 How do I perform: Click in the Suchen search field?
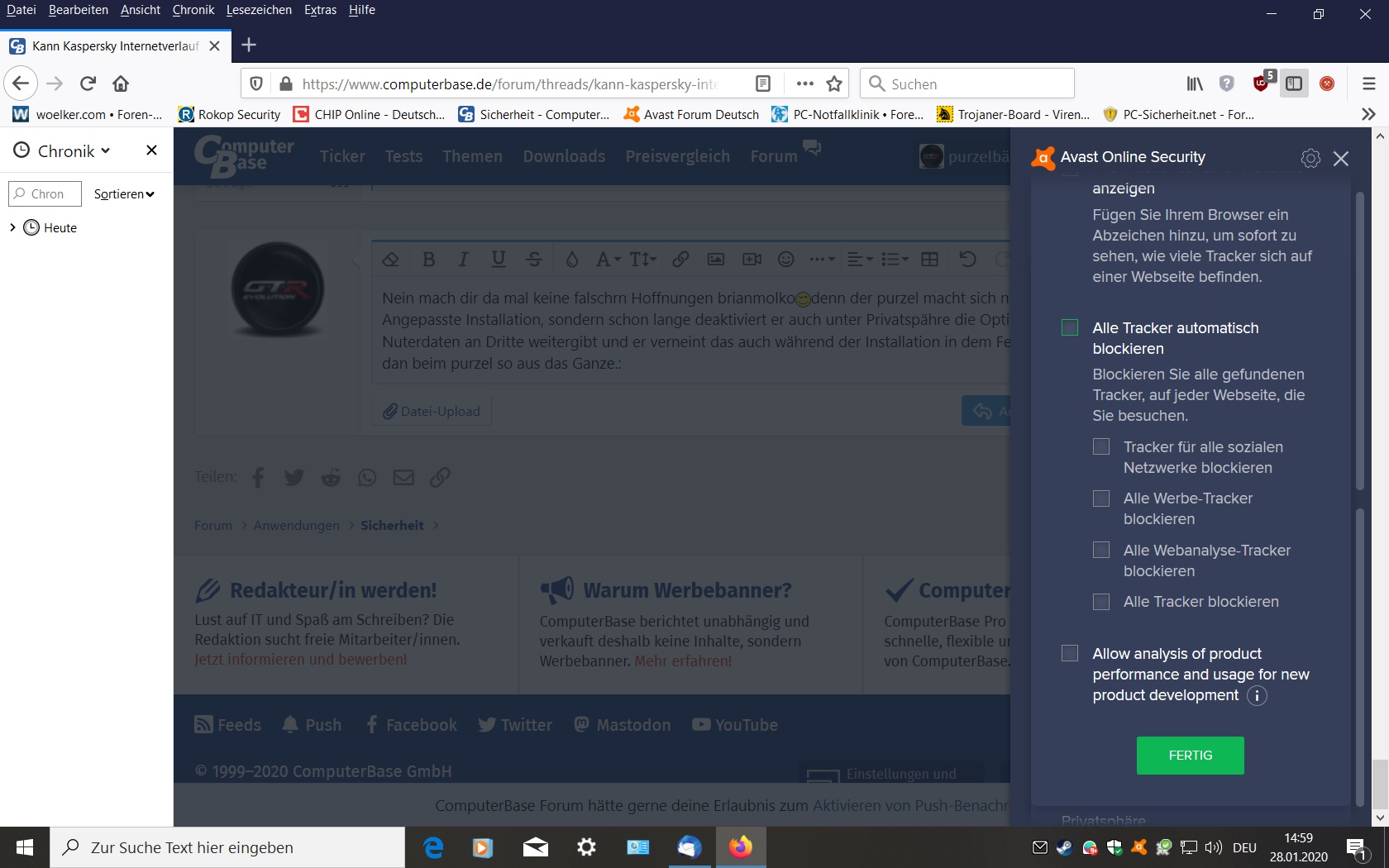[967, 83]
